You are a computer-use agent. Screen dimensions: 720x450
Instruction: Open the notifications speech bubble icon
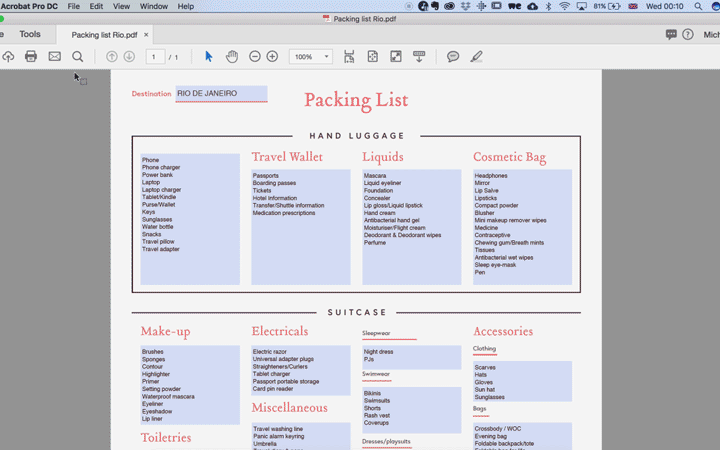click(x=671, y=34)
